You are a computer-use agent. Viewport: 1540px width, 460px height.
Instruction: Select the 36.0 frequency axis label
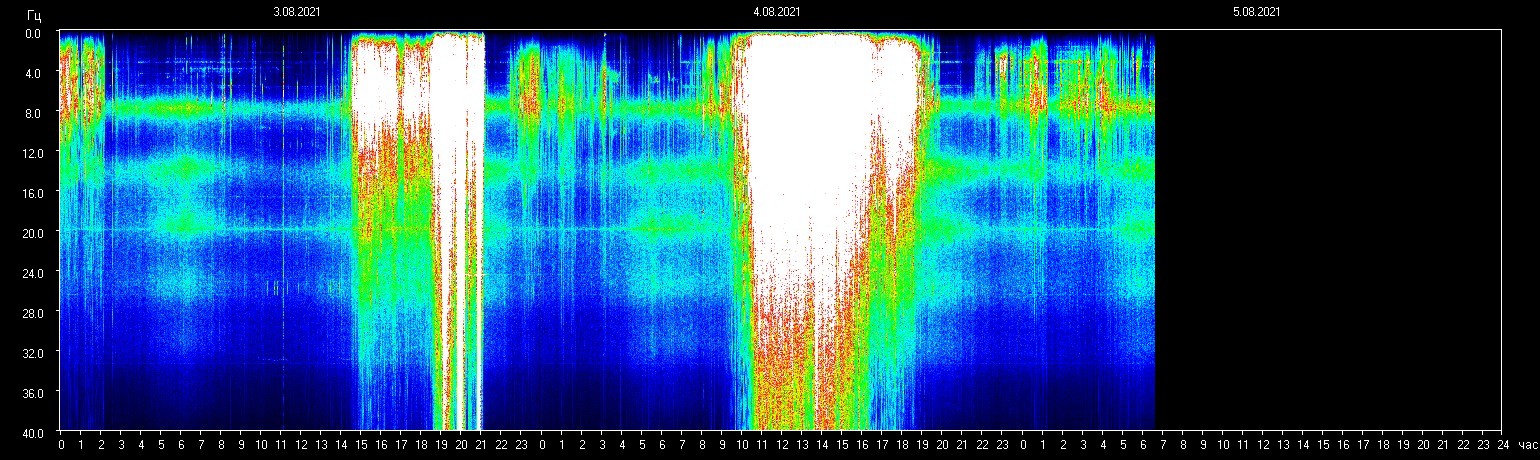click(31, 393)
